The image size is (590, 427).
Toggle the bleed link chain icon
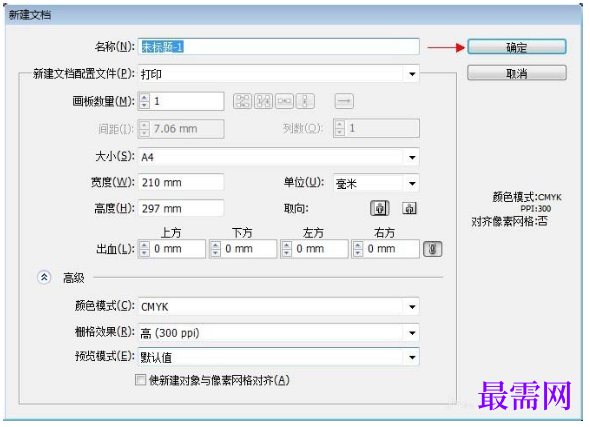point(432,249)
